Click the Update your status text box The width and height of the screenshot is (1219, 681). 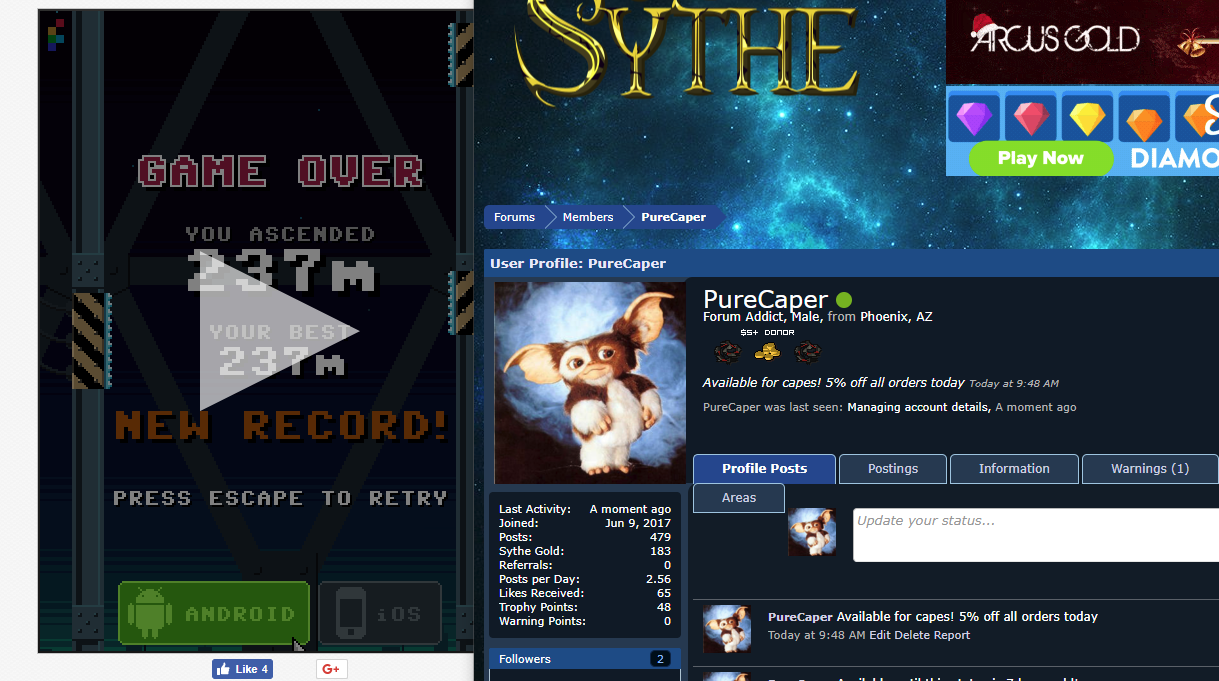pyautogui.click(x=1036, y=535)
